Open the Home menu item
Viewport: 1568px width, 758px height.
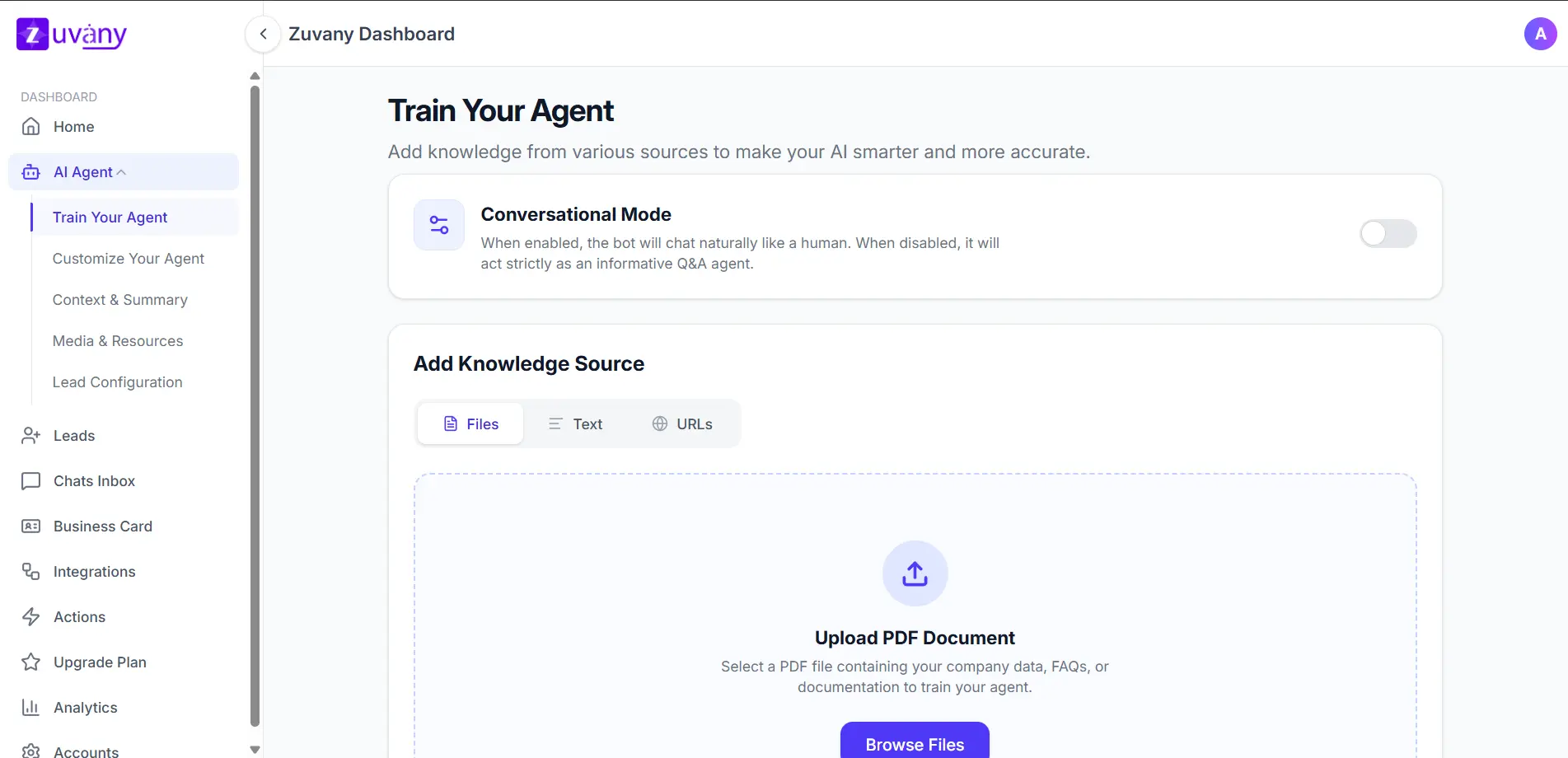point(124,127)
